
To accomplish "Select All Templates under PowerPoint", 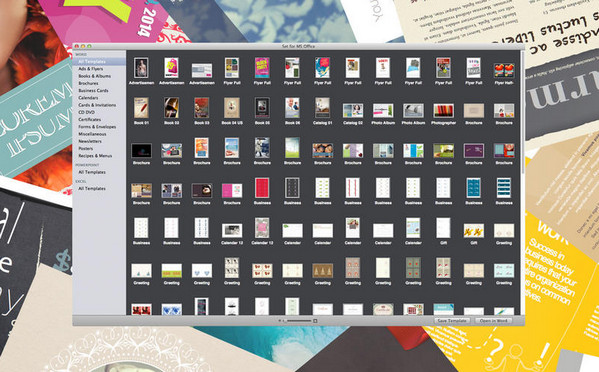I will [92, 172].
